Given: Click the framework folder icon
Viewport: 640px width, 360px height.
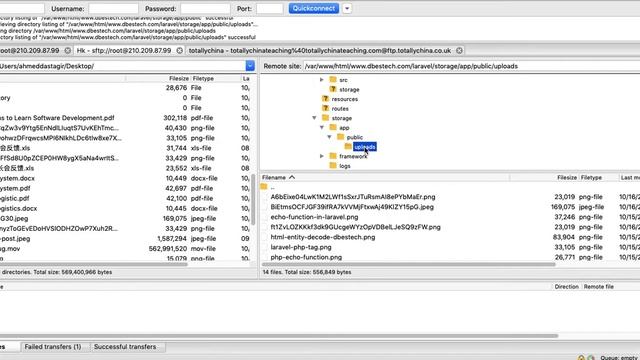Looking at the screenshot, I should (333, 156).
